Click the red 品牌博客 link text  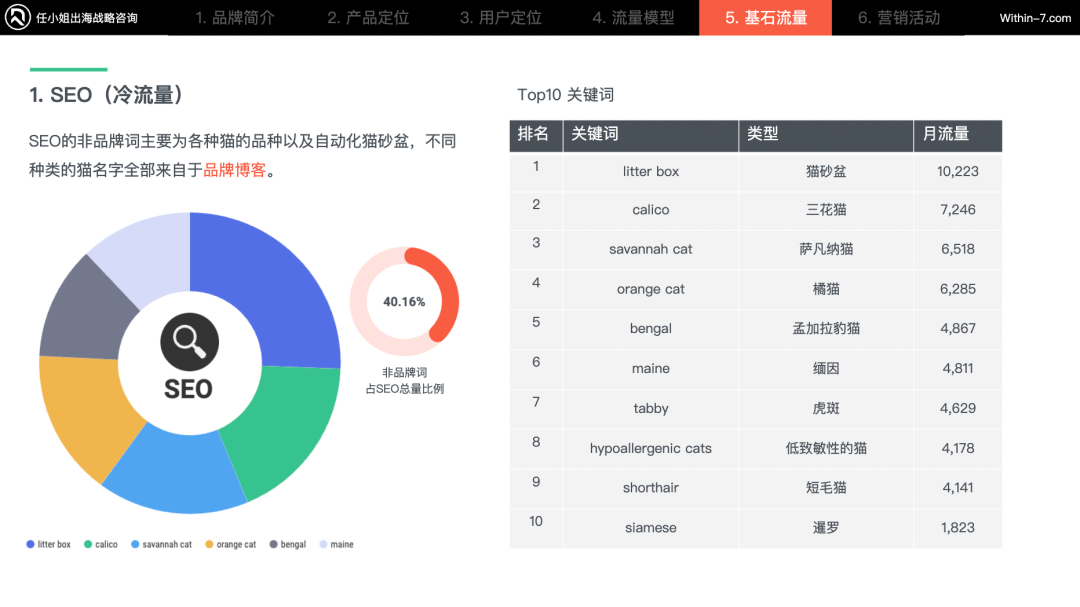(234, 170)
